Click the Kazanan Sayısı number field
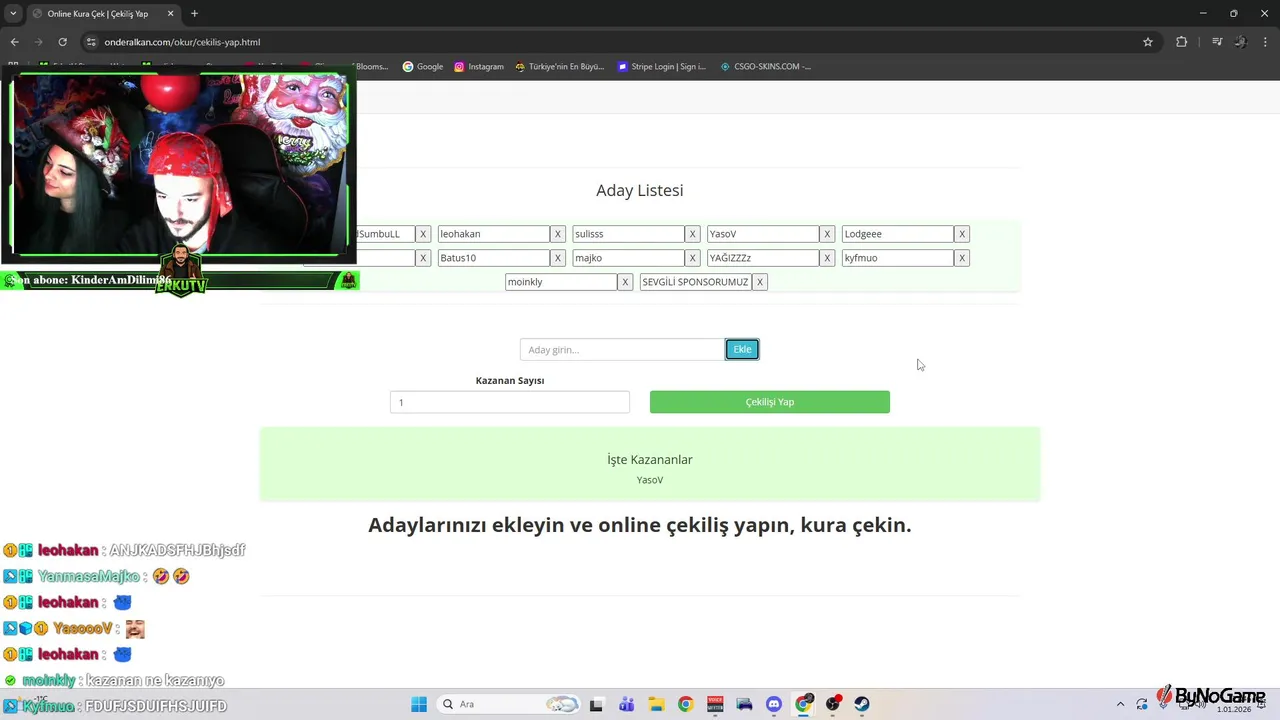 click(x=510, y=402)
